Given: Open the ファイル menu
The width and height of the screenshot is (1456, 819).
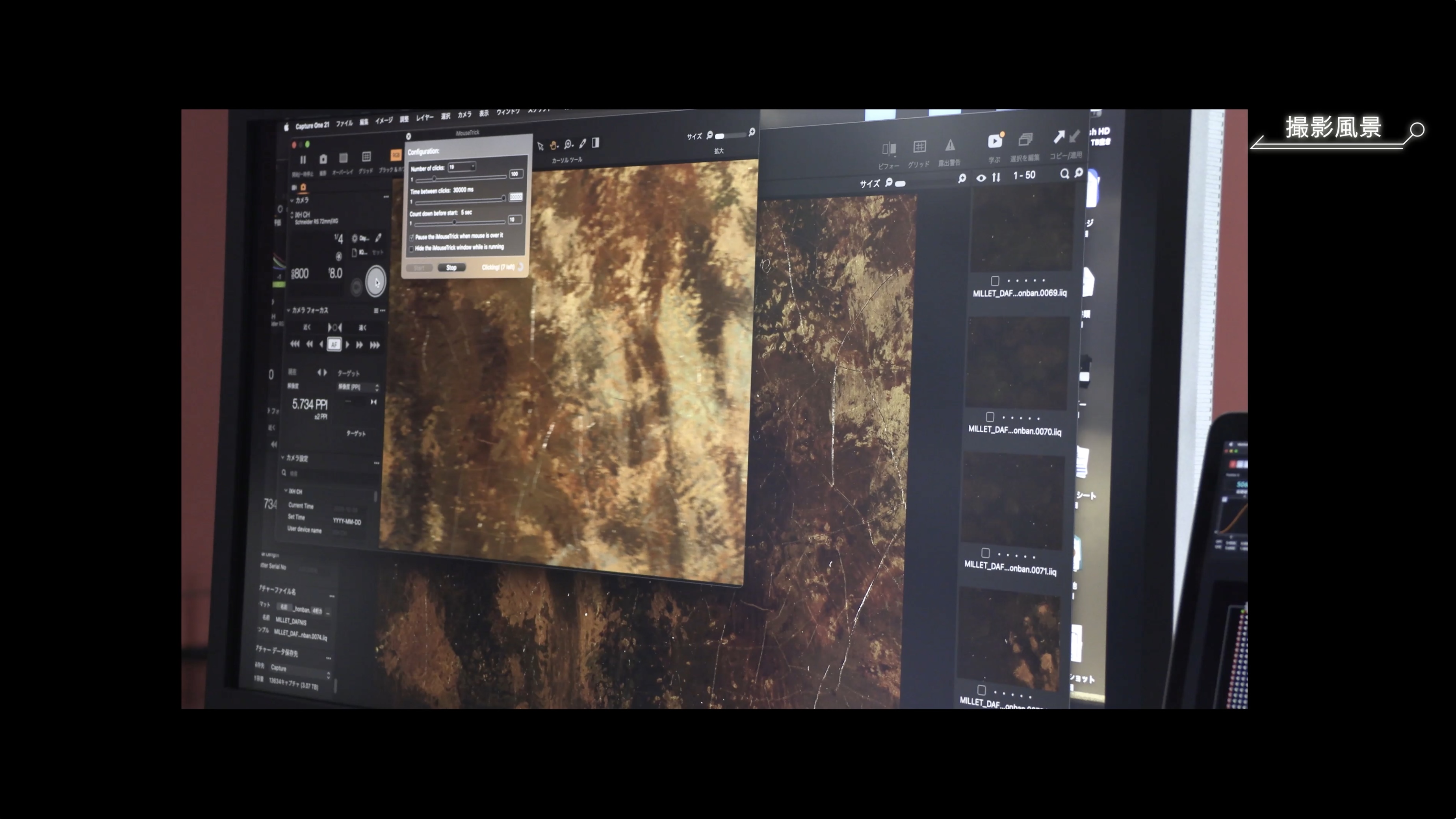Looking at the screenshot, I should [344, 123].
